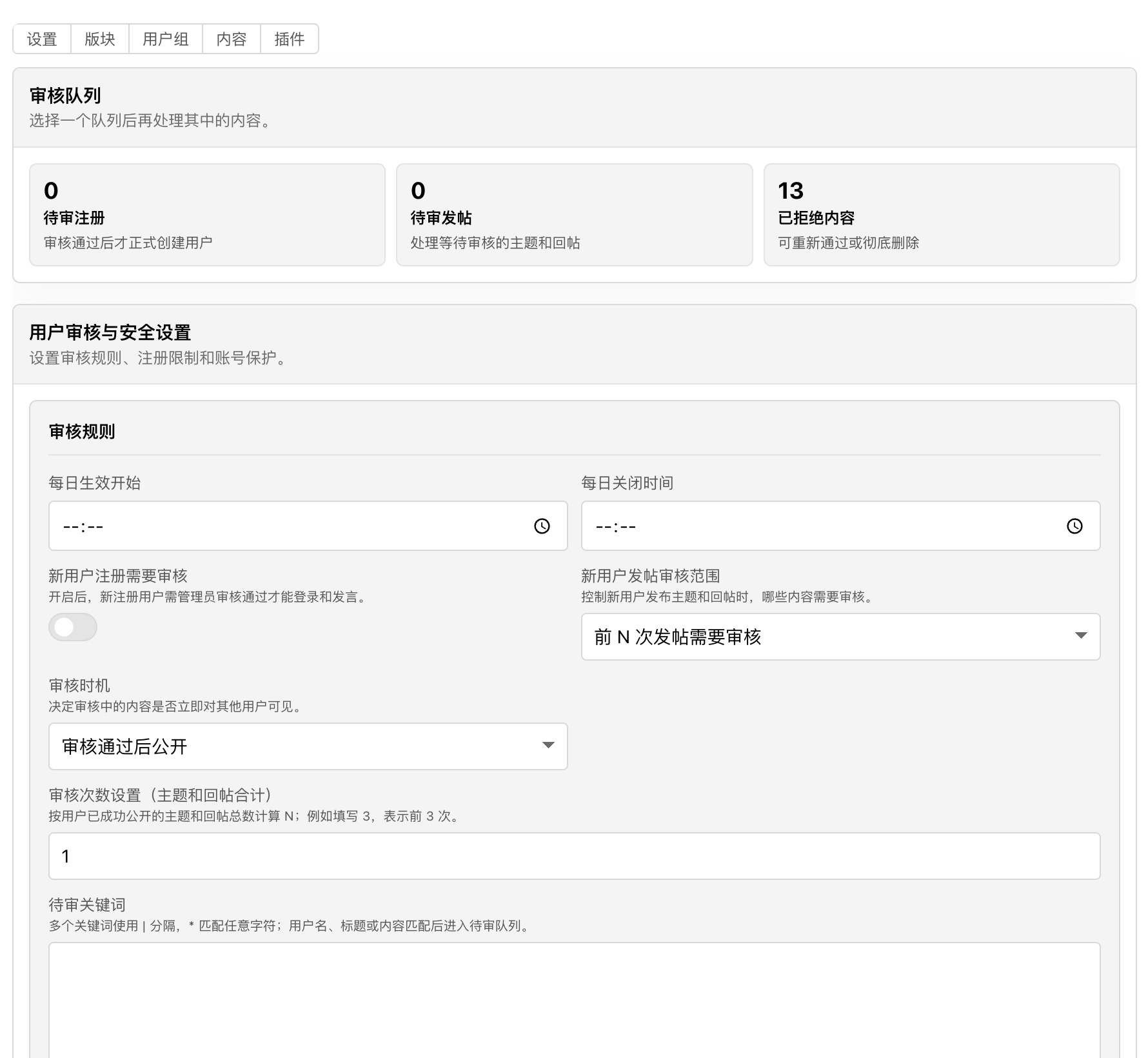Open the 已拒绝内容 queue card
This screenshot has height=1058, width=1148.
click(x=942, y=215)
